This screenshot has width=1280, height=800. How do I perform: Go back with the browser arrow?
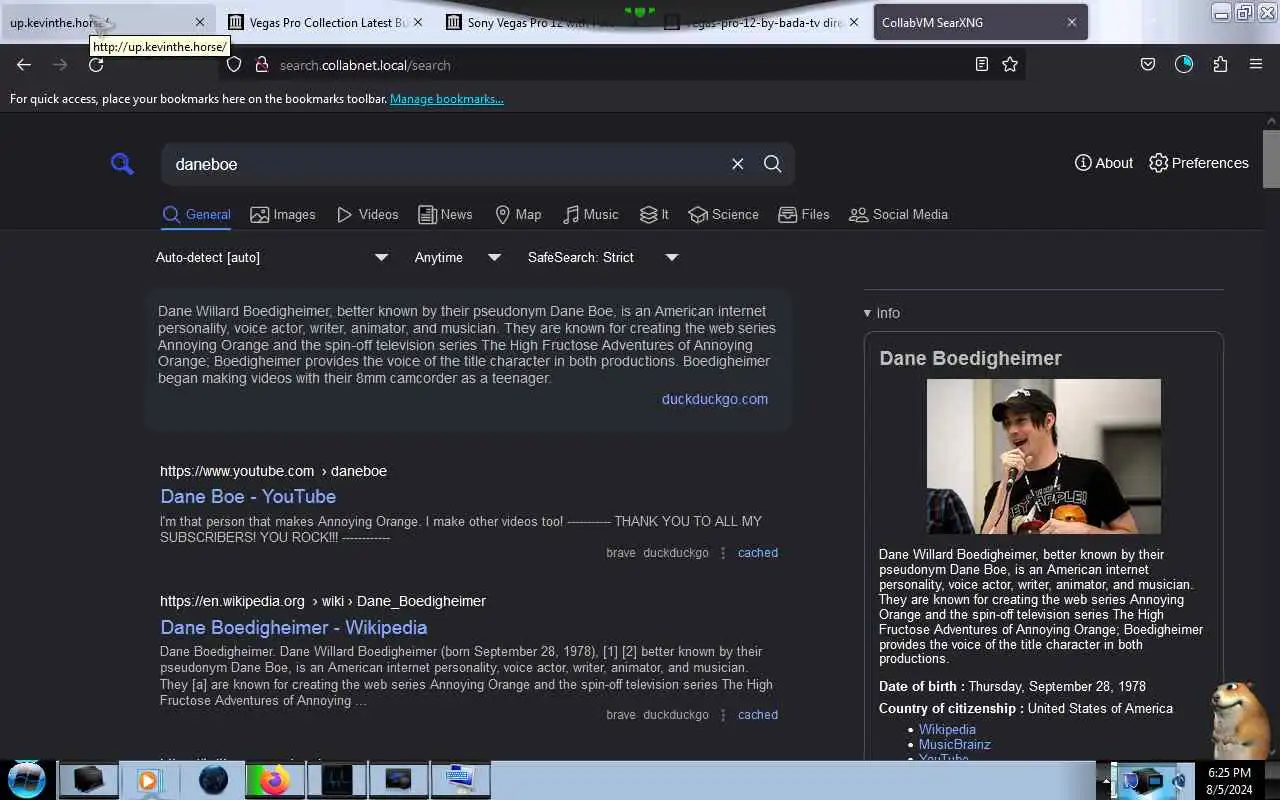(x=24, y=65)
